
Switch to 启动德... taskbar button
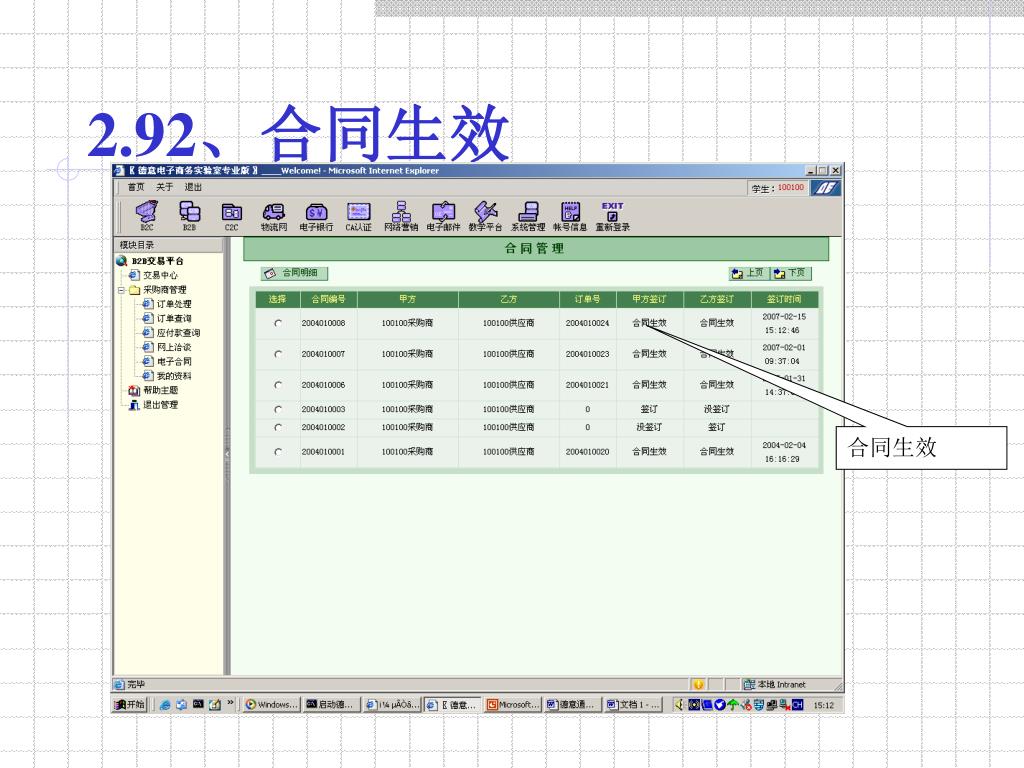332,705
